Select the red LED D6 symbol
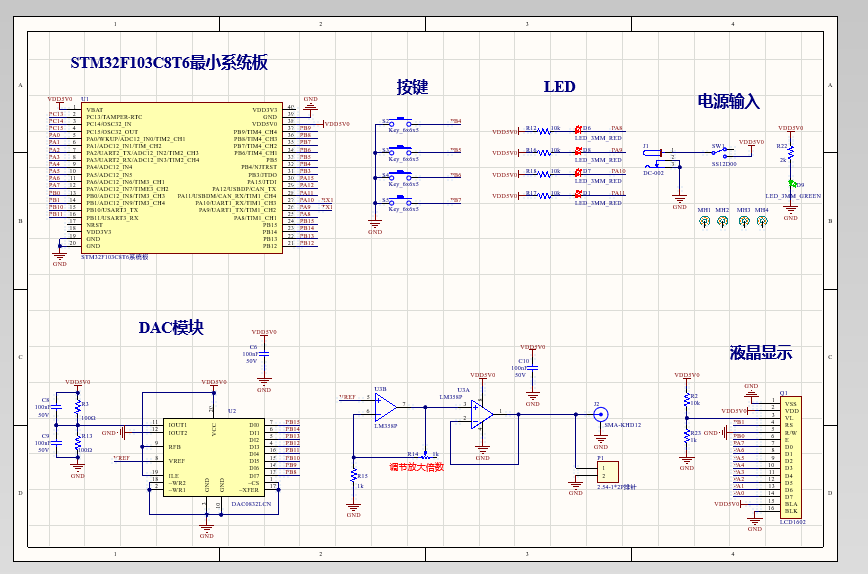This screenshot has height=574, width=868. coord(578,130)
